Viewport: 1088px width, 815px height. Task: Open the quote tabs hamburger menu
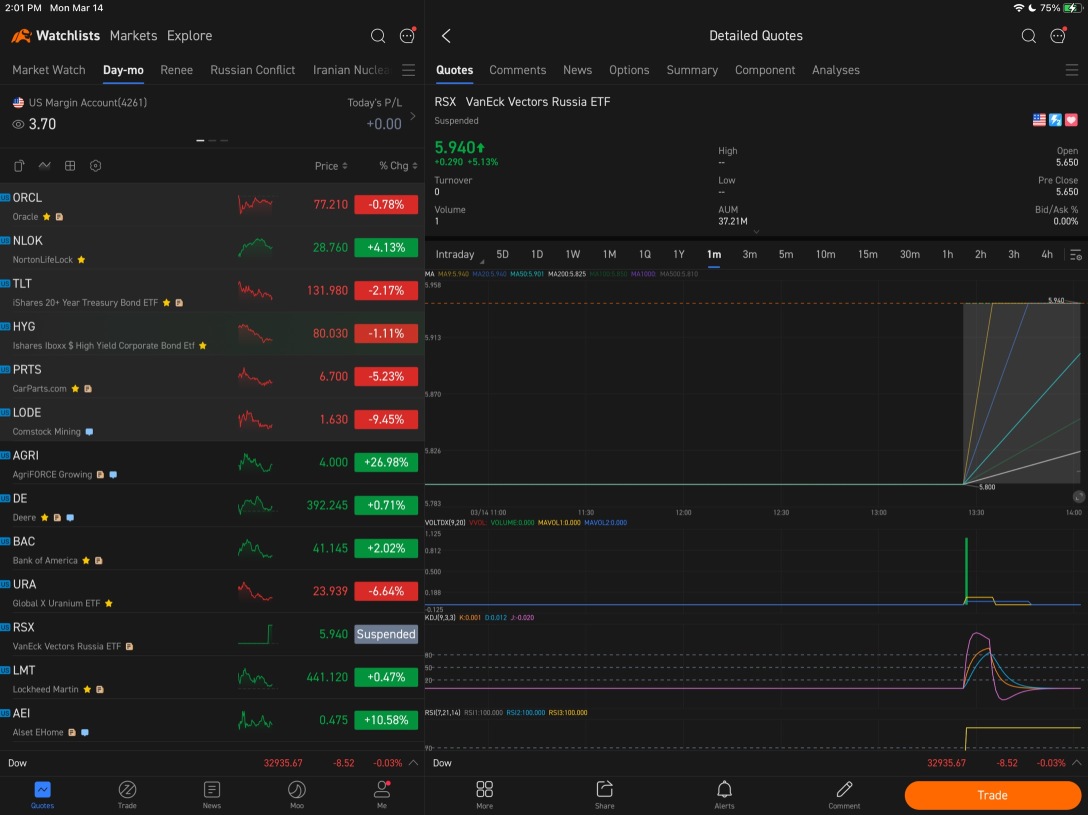click(1072, 70)
